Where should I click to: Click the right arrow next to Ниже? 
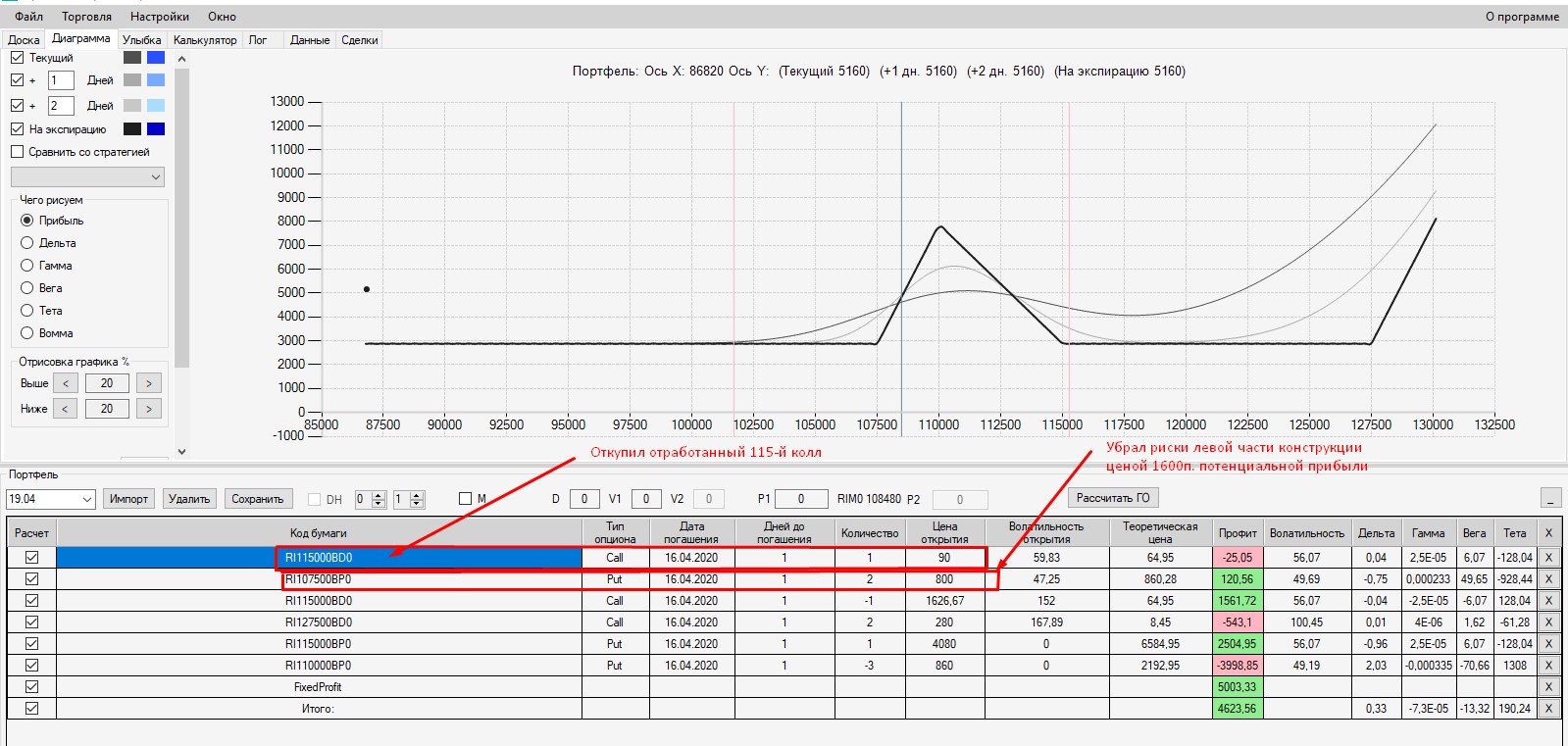point(149,409)
